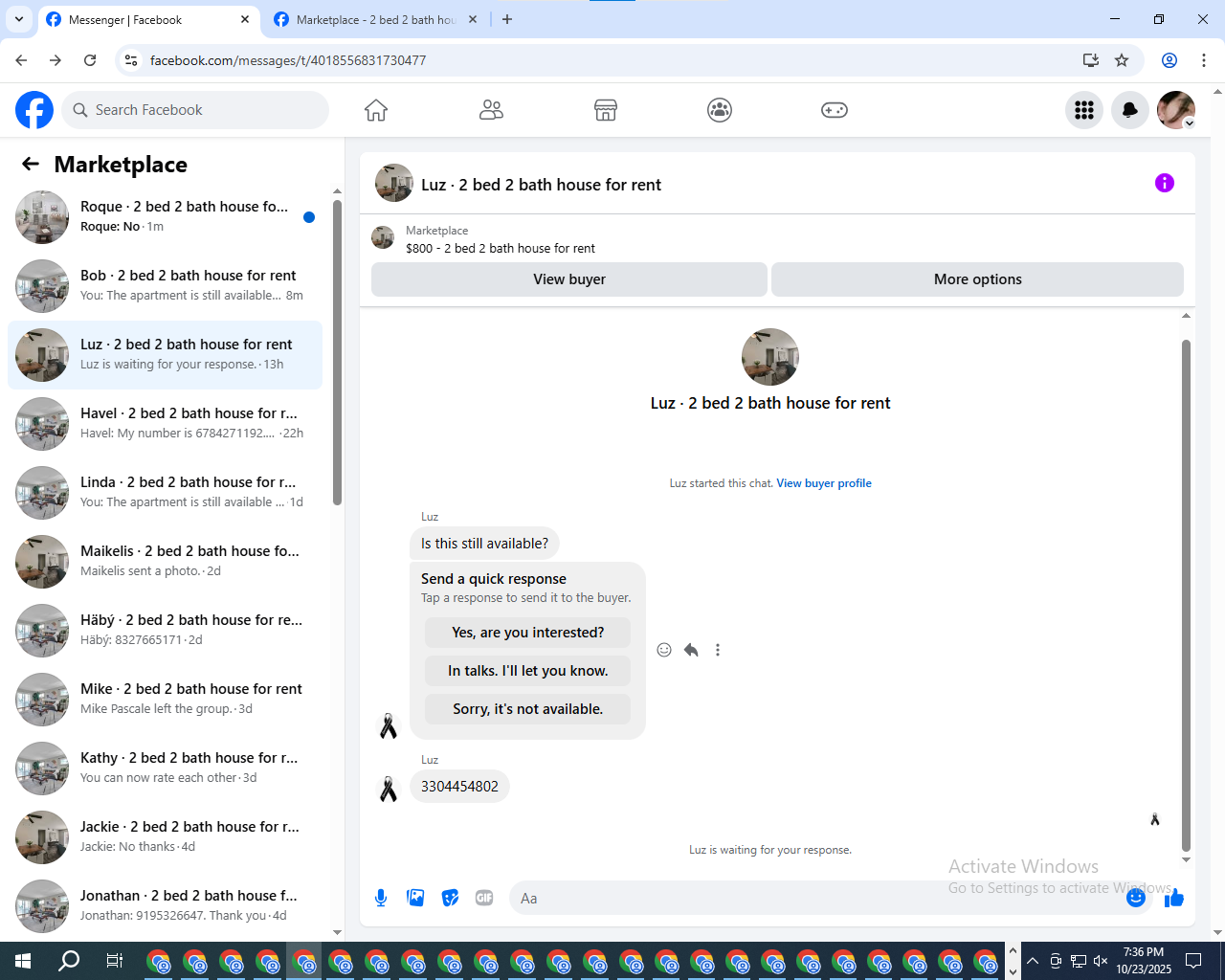Open the Marketplace storefront icon
1225x980 pixels.
tap(606, 110)
